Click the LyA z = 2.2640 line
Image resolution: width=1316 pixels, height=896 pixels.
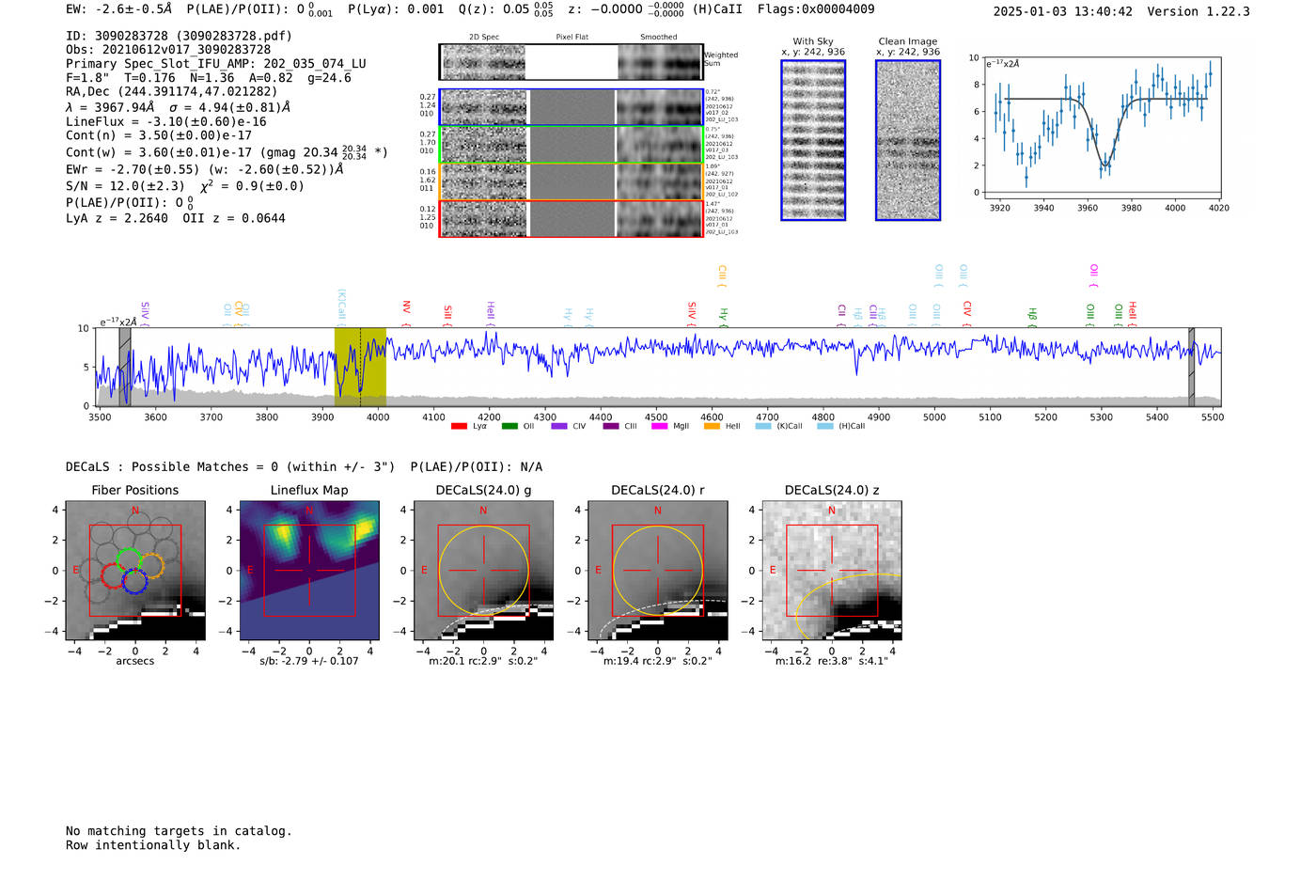pyautogui.click(x=176, y=218)
